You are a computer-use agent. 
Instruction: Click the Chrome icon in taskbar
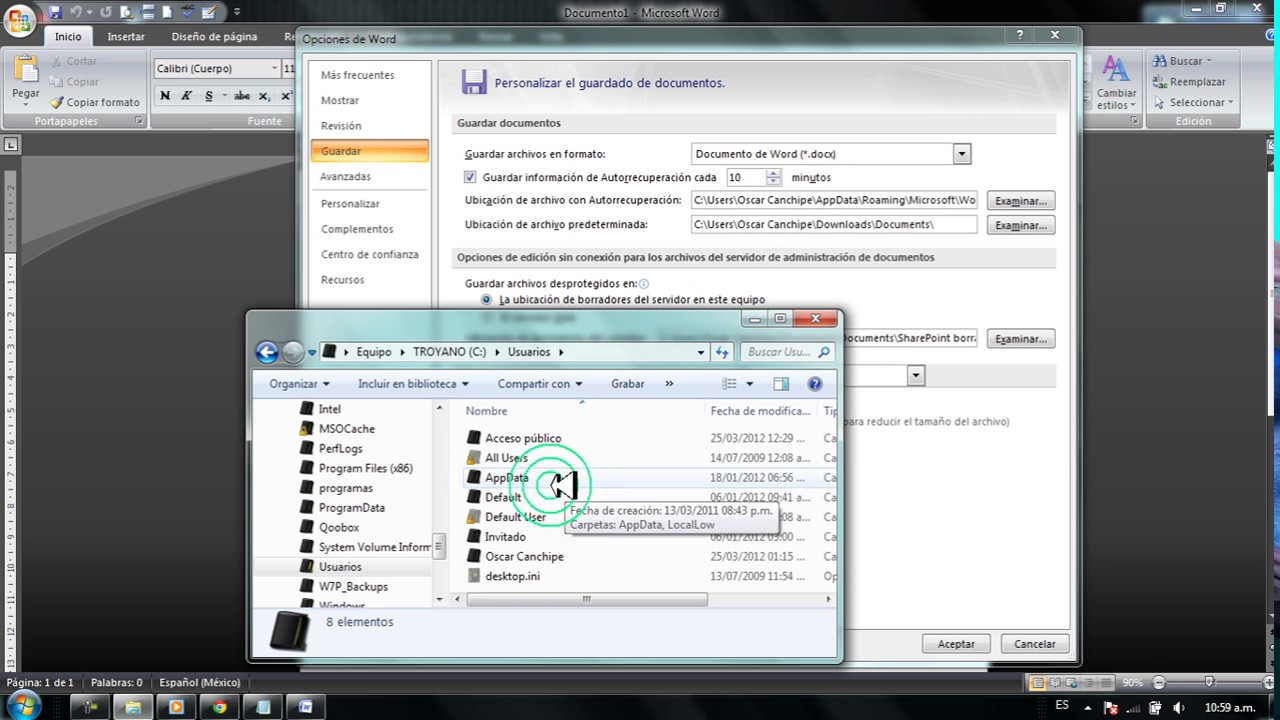pos(219,707)
